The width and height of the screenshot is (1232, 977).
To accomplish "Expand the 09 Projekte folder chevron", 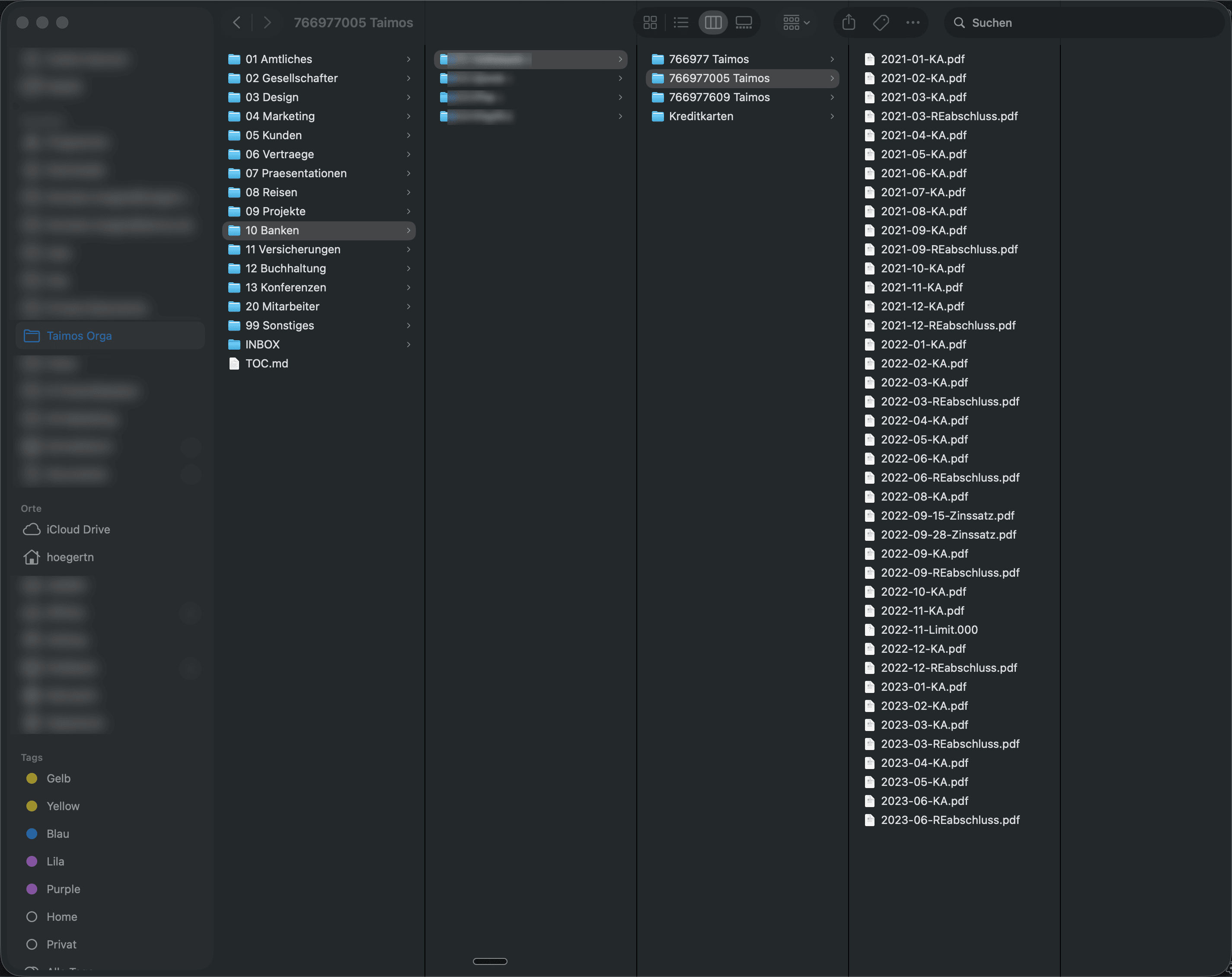I will pos(409,211).
